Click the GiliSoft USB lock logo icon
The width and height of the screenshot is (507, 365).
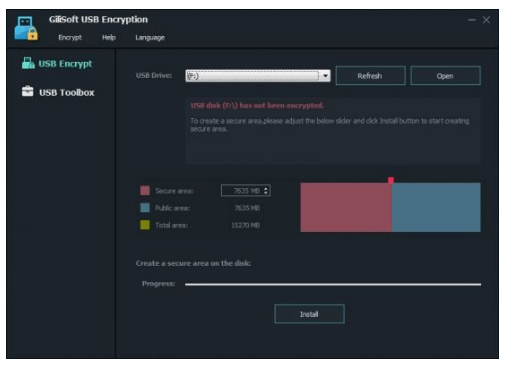tap(26, 28)
